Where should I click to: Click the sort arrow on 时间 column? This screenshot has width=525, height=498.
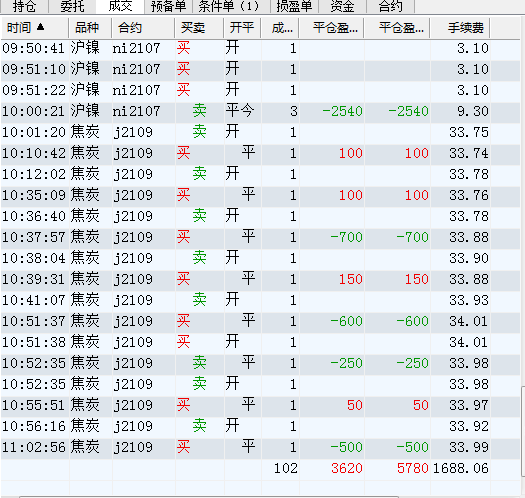41,27
